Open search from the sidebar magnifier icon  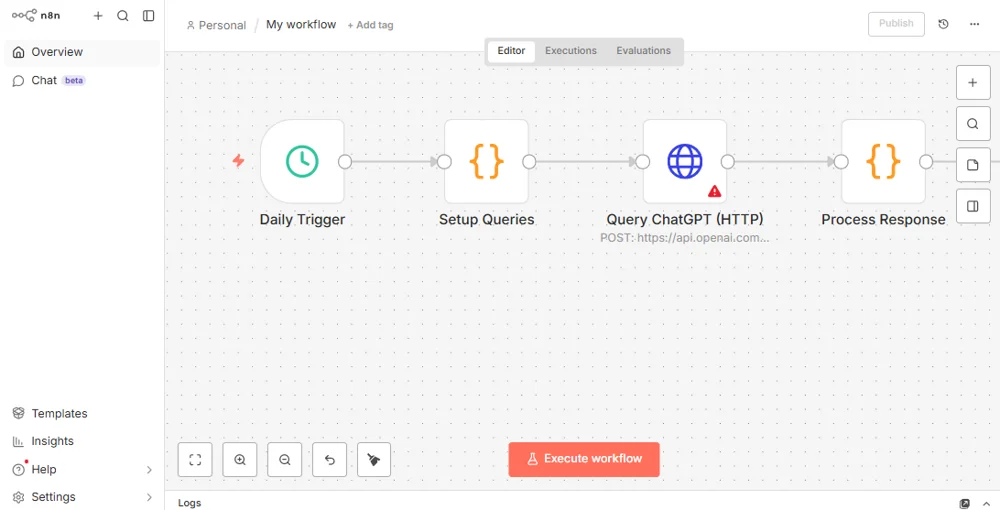coord(123,16)
